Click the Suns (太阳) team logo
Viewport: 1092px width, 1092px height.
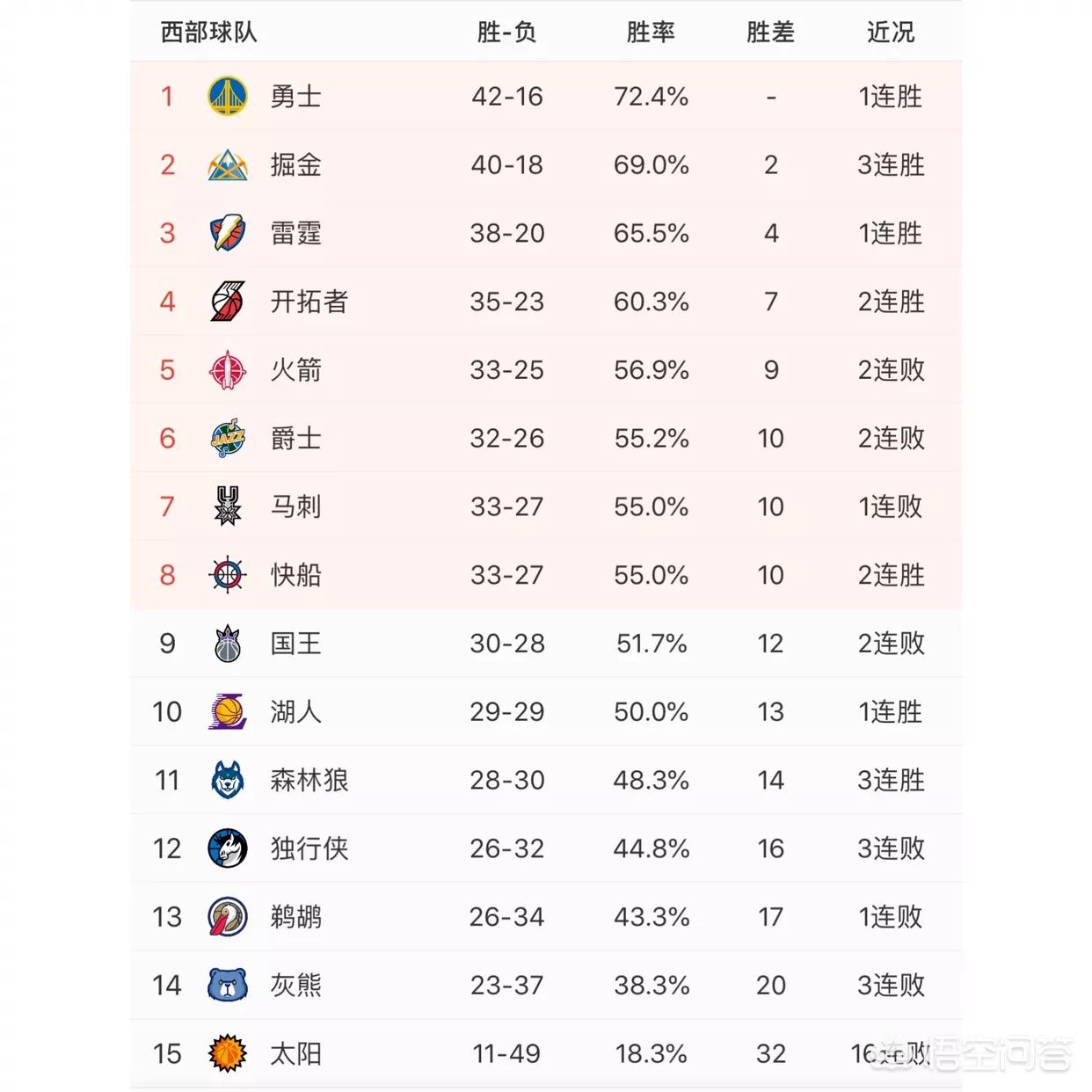[x=228, y=1053]
